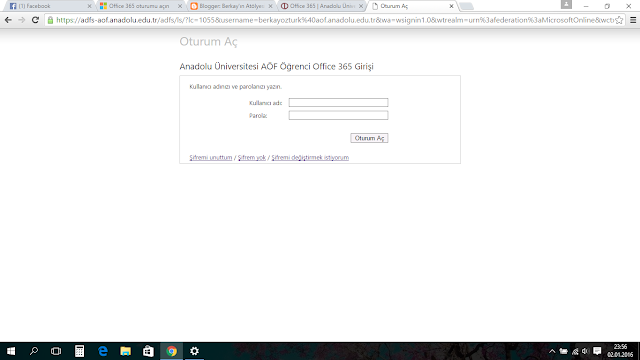Focus the Parola password field

point(338,115)
